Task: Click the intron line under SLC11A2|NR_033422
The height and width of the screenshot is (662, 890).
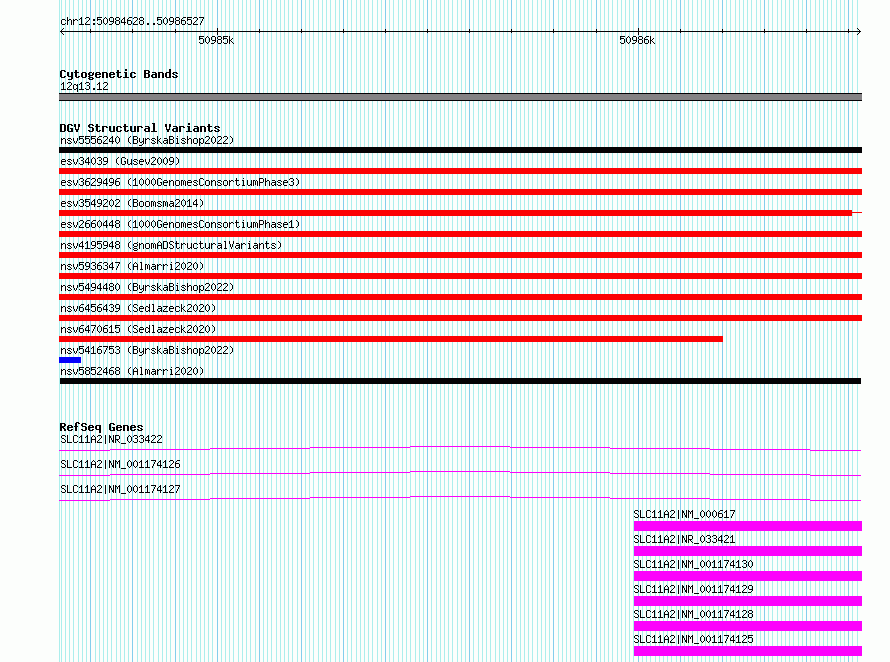Action: click(x=460, y=449)
